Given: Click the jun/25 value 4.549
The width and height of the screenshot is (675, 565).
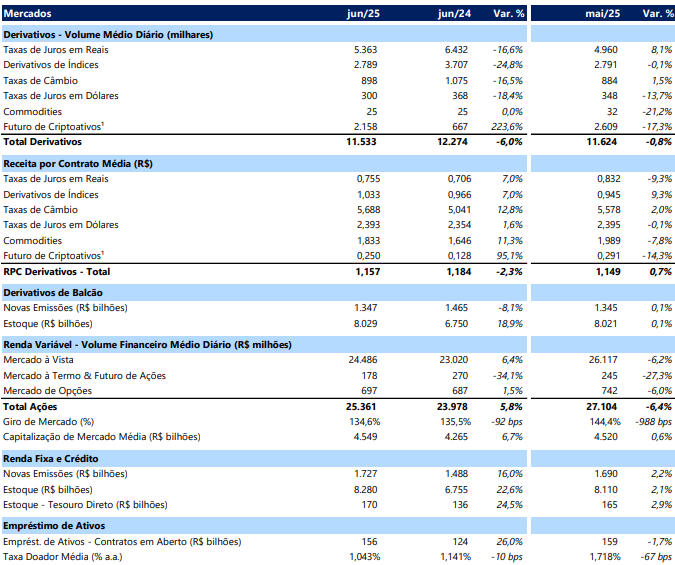Looking at the screenshot, I should coord(365,437).
